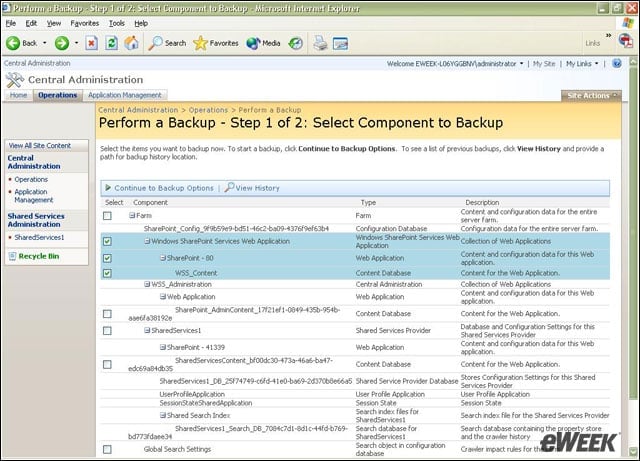Open the Site Actions dropdown
This screenshot has width=640, height=461.
(591, 96)
